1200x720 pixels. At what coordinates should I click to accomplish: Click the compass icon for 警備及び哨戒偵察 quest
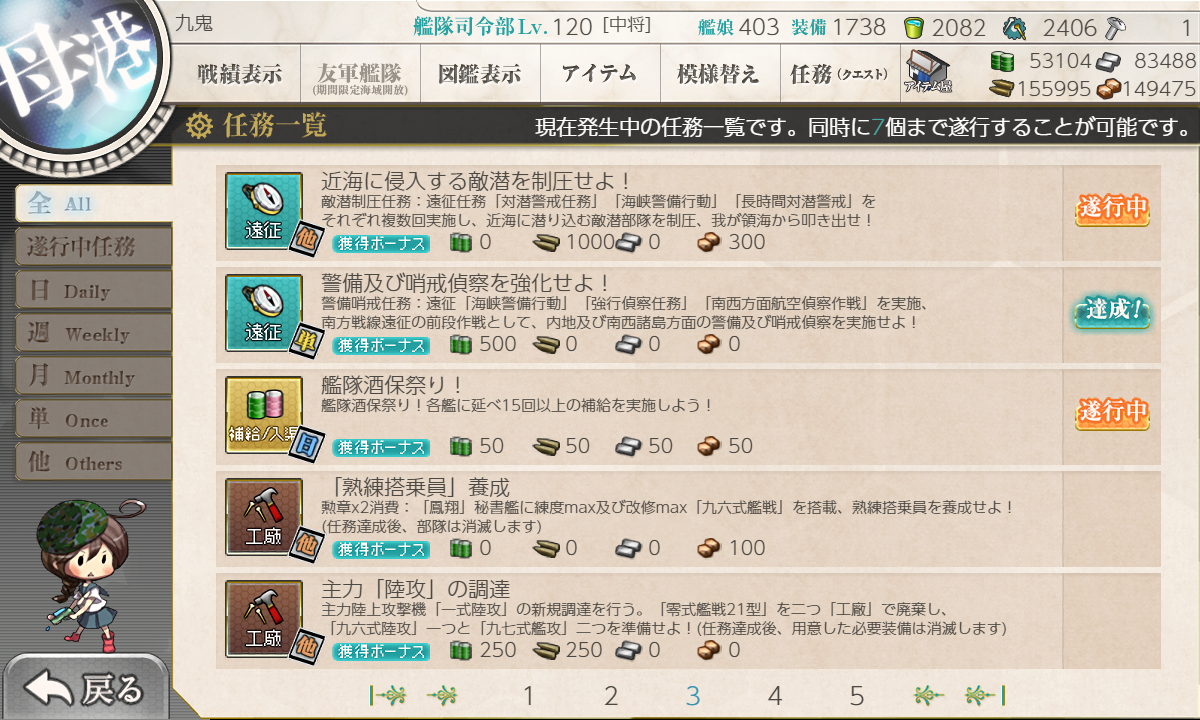[264, 313]
